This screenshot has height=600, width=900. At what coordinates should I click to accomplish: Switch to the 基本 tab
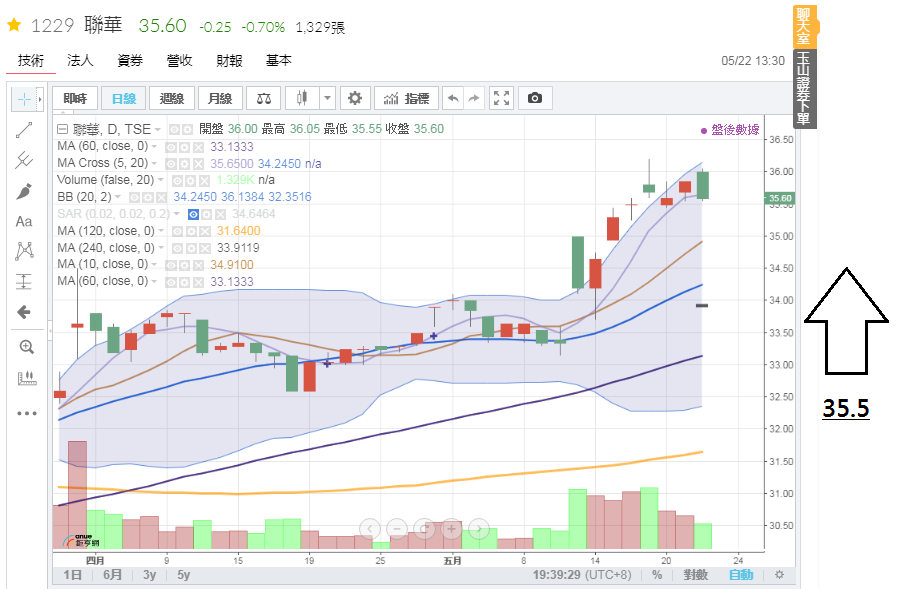tap(278, 60)
